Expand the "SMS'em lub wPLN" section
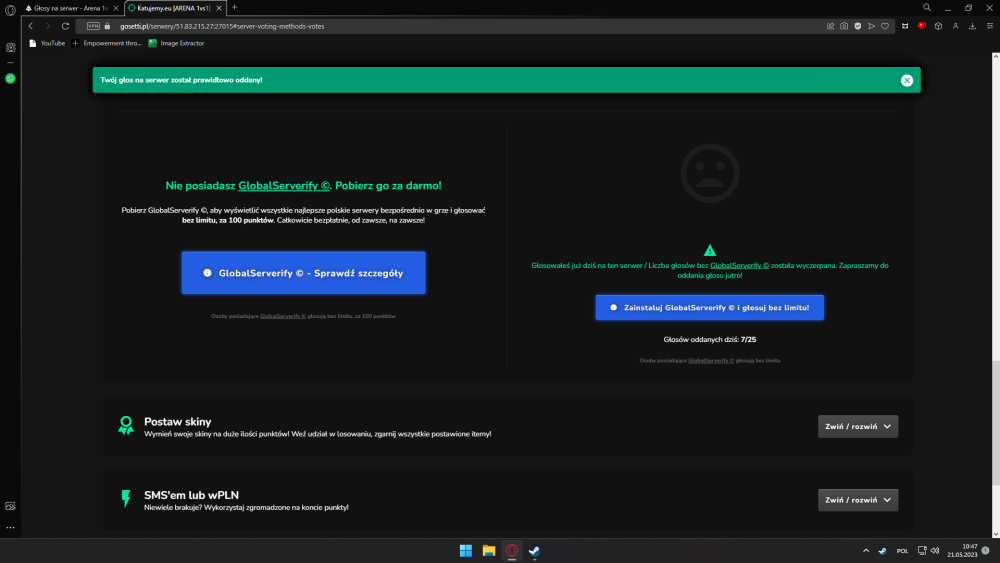 (x=858, y=500)
